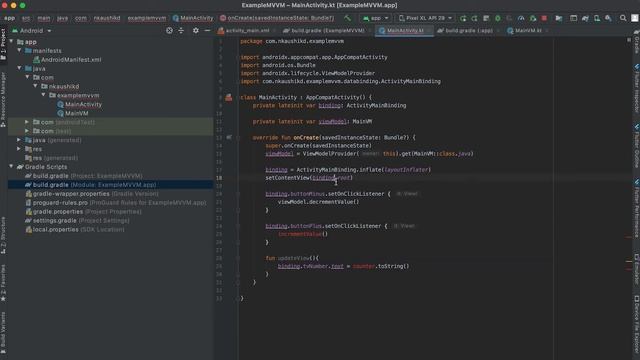
Task: Open the Project tool window tab
Action: coord(3,45)
